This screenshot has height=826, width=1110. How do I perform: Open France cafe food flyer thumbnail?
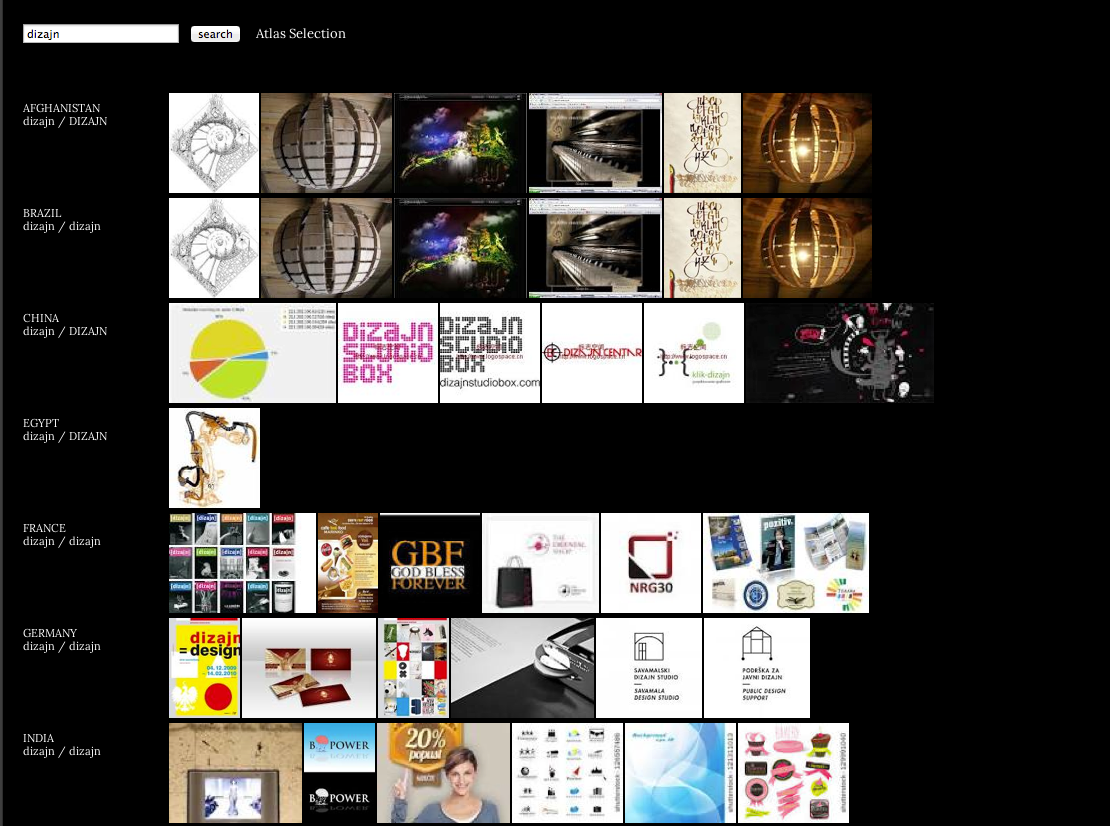coord(348,563)
